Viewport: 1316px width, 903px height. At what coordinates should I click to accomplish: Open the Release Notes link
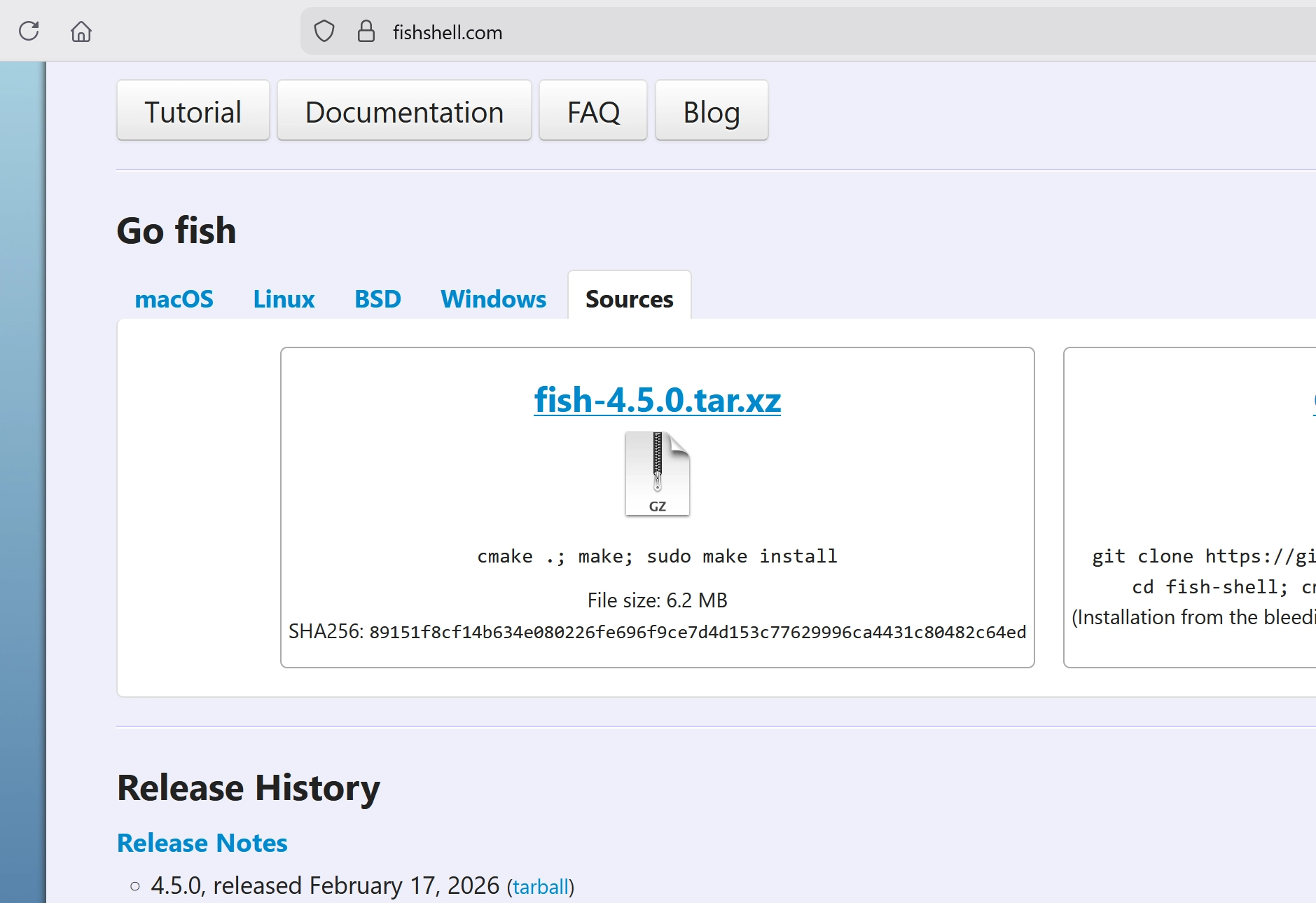coord(202,843)
